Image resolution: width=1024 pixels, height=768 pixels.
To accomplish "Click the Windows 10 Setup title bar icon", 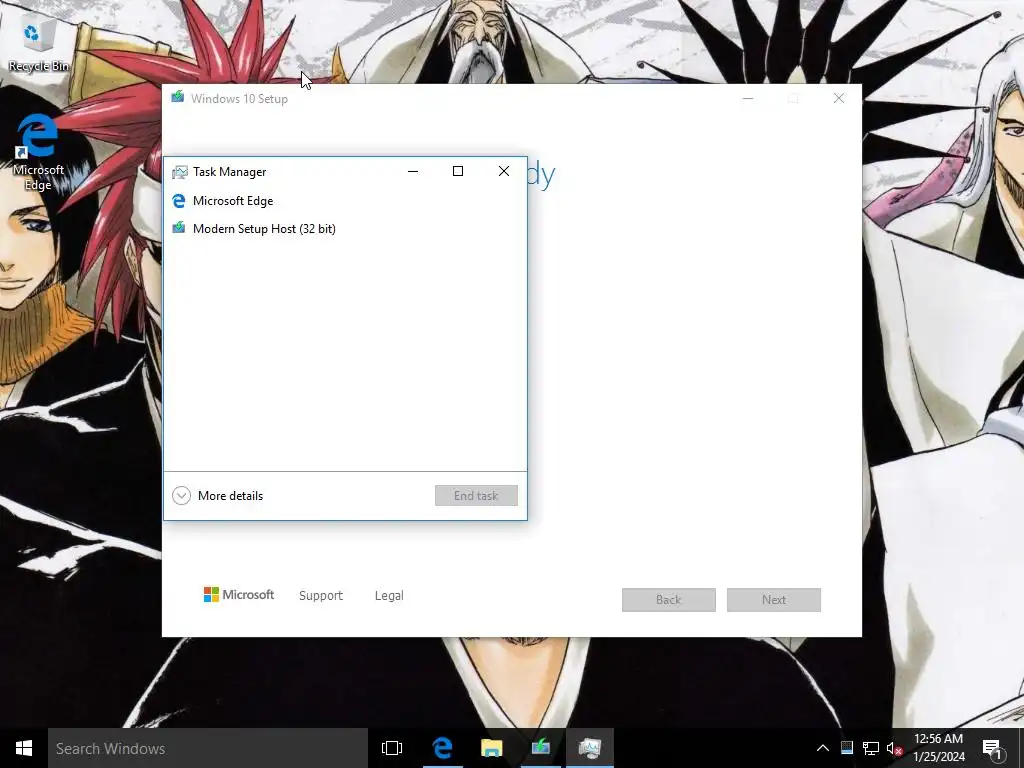I will tap(178, 97).
